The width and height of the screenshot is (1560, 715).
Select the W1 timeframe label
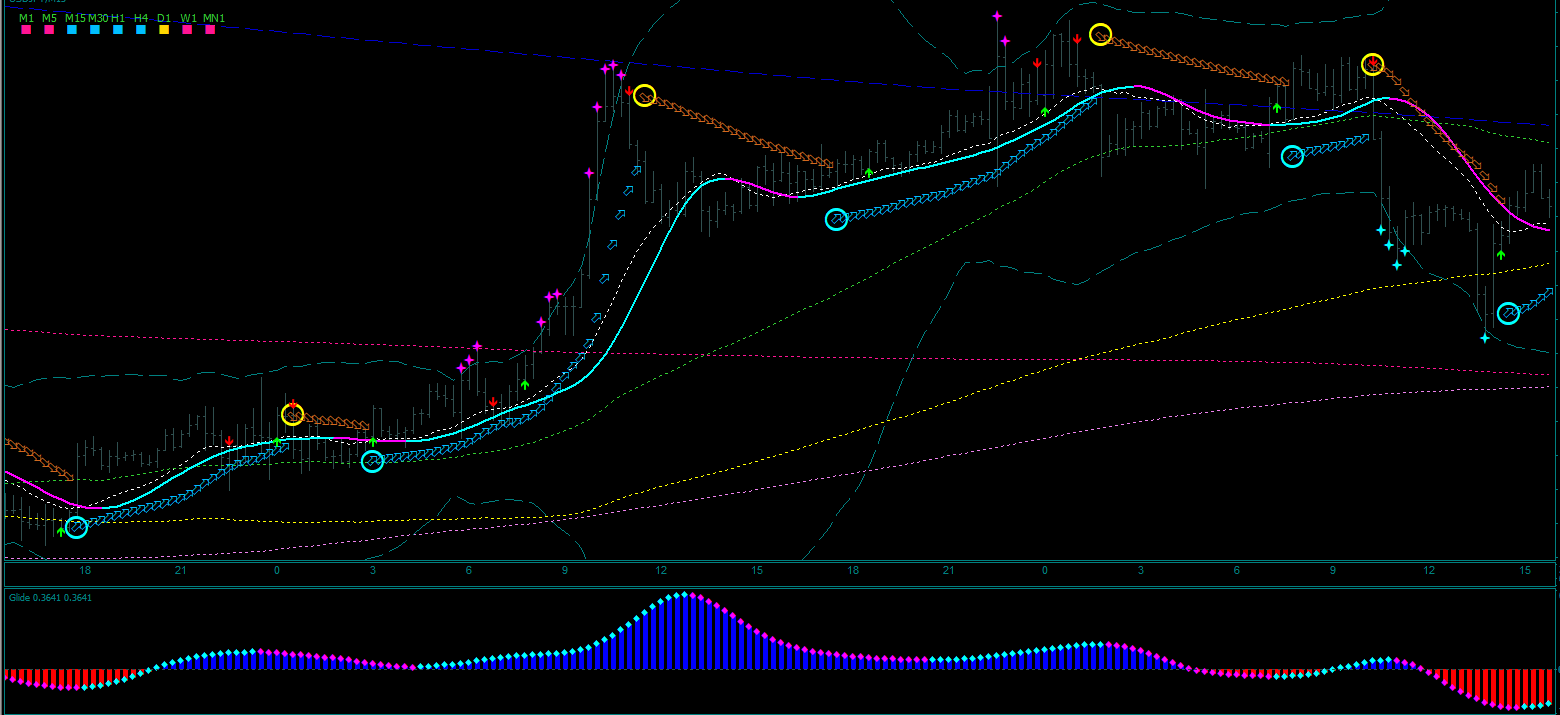(188, 18)
